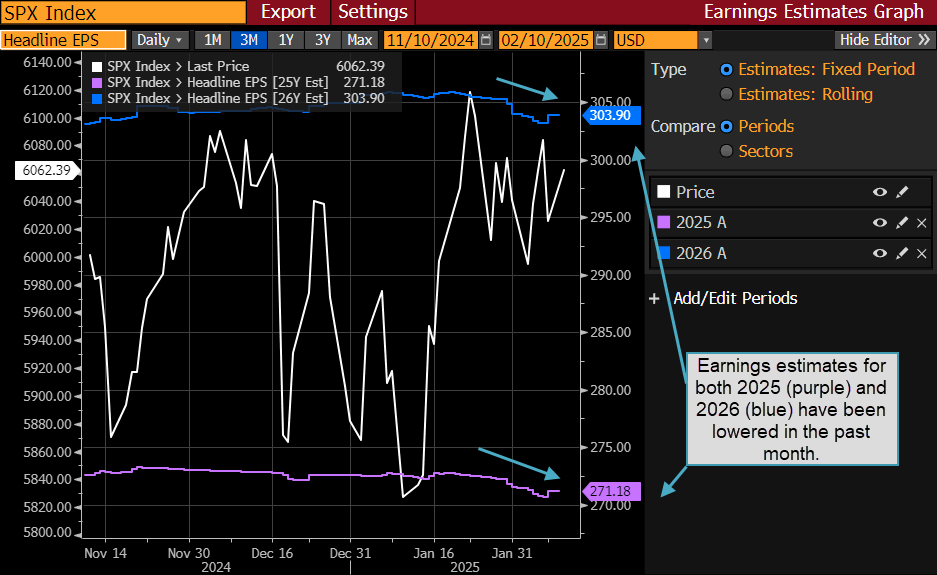Select Estimates: Rolling radio option
Screen dimensions: 937x575
pyautogui.click(x=727, y=94)
